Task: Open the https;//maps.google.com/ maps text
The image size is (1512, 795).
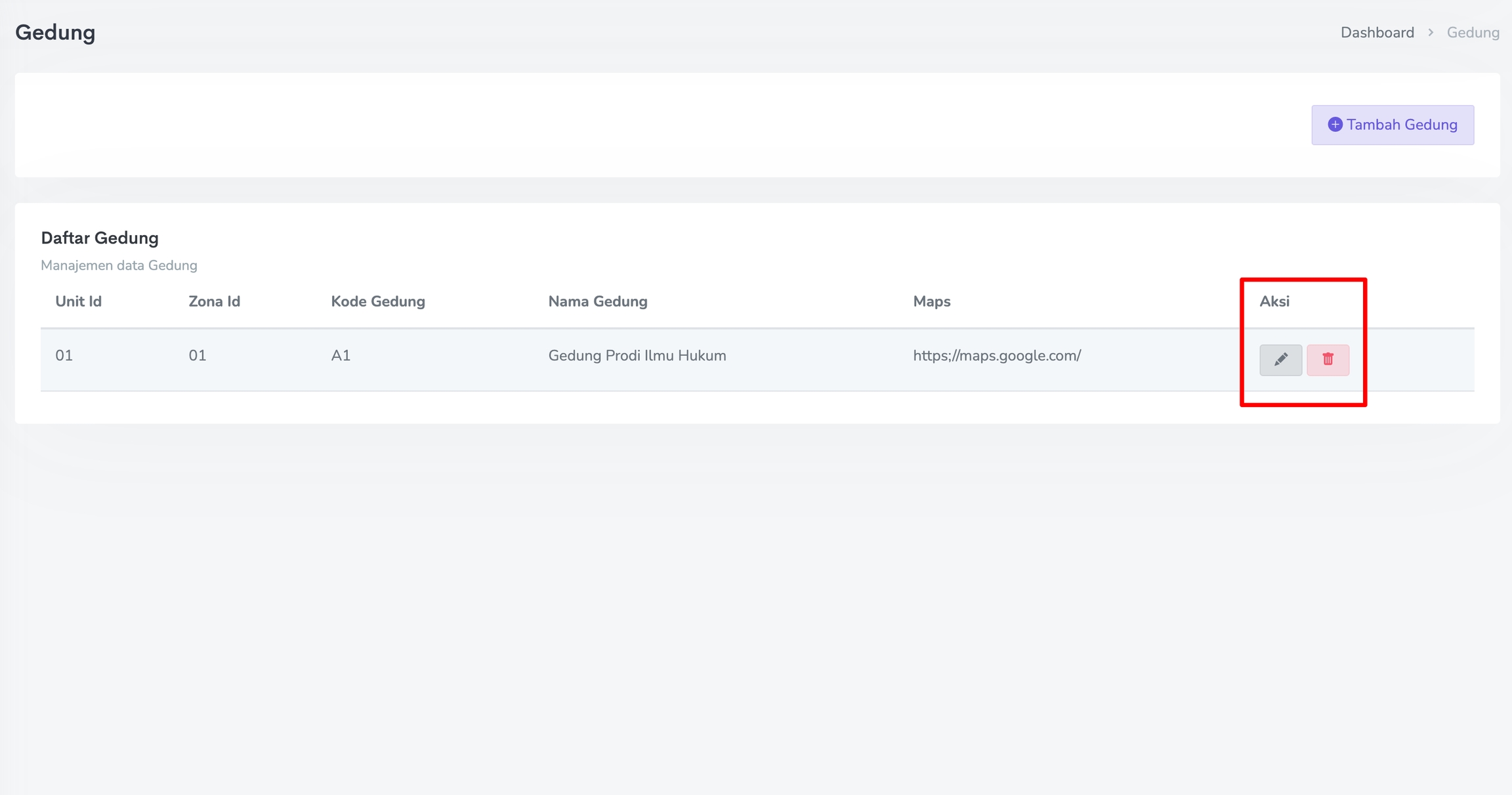Action: click(x=996, y=356)
